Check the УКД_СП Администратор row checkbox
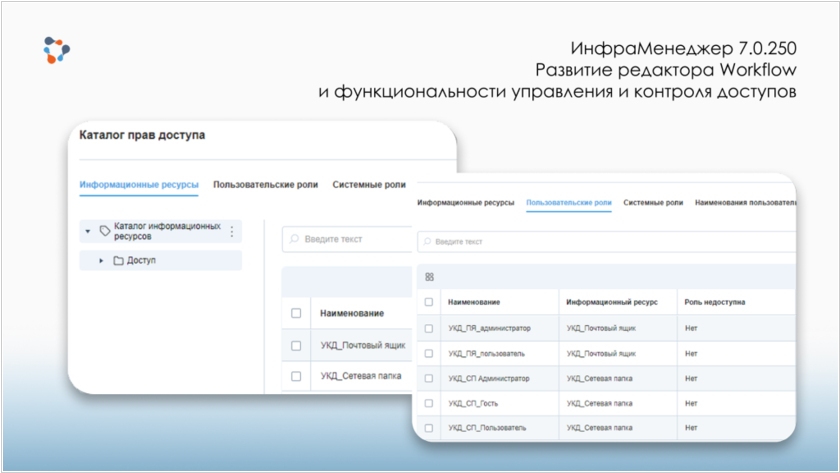 point(429,378)
